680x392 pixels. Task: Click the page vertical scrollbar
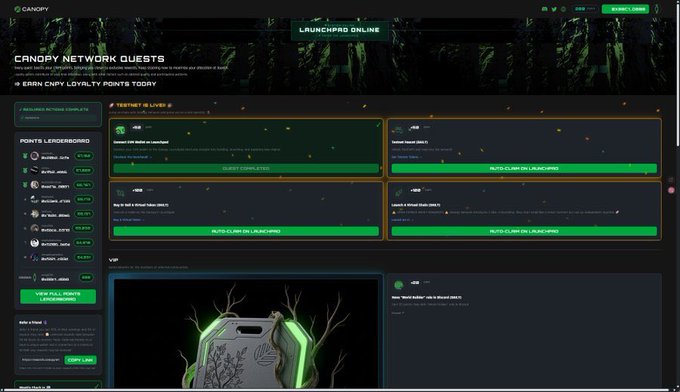point(678,74)
